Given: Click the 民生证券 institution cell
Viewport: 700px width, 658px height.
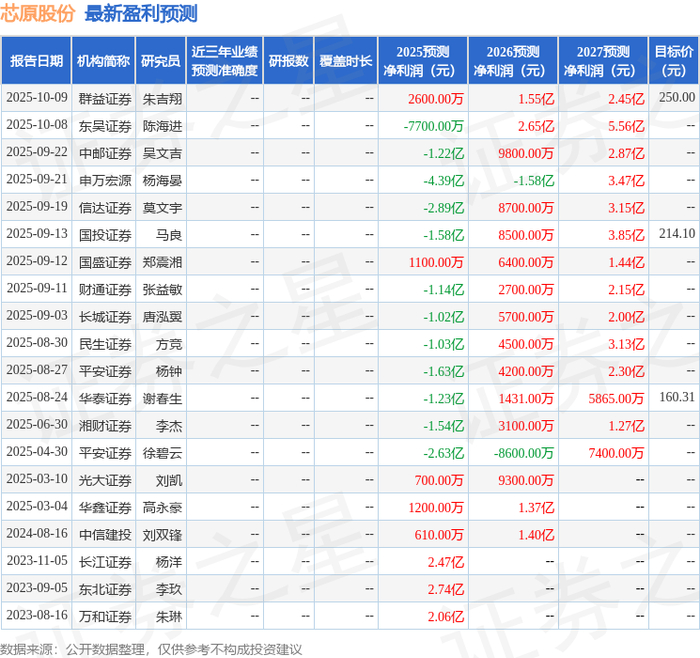Looking at the screenshot, I should pos(105,344).
